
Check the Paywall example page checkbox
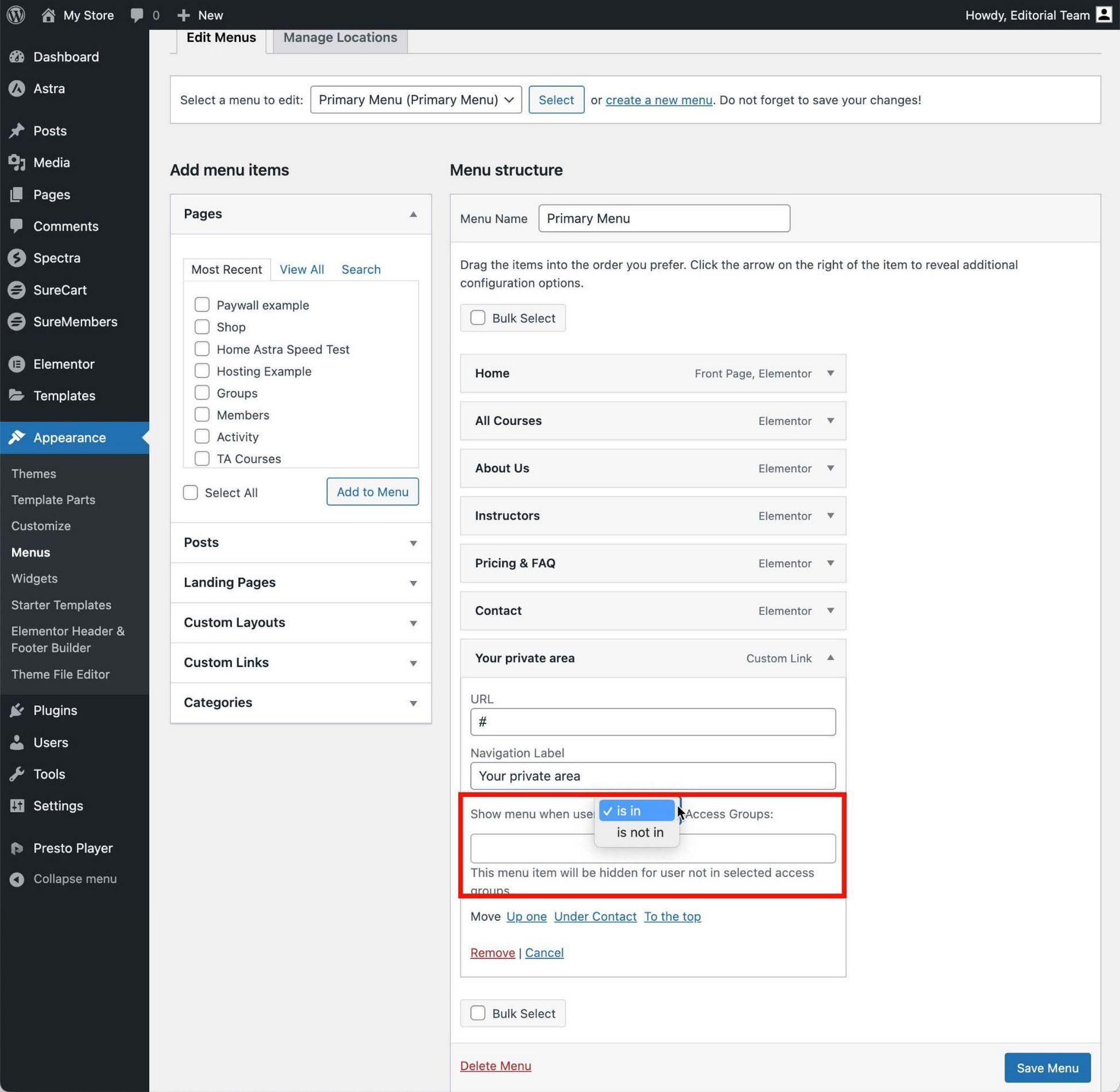pos(202,305)
